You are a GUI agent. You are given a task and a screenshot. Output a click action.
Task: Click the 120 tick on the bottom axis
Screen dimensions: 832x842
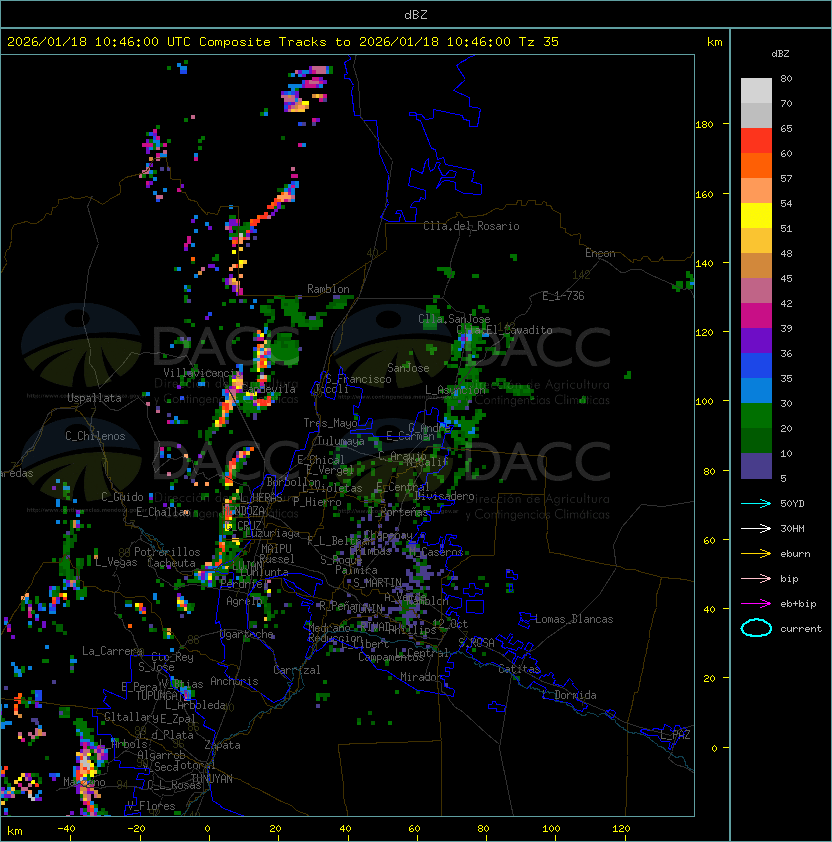tap(621, 828)
